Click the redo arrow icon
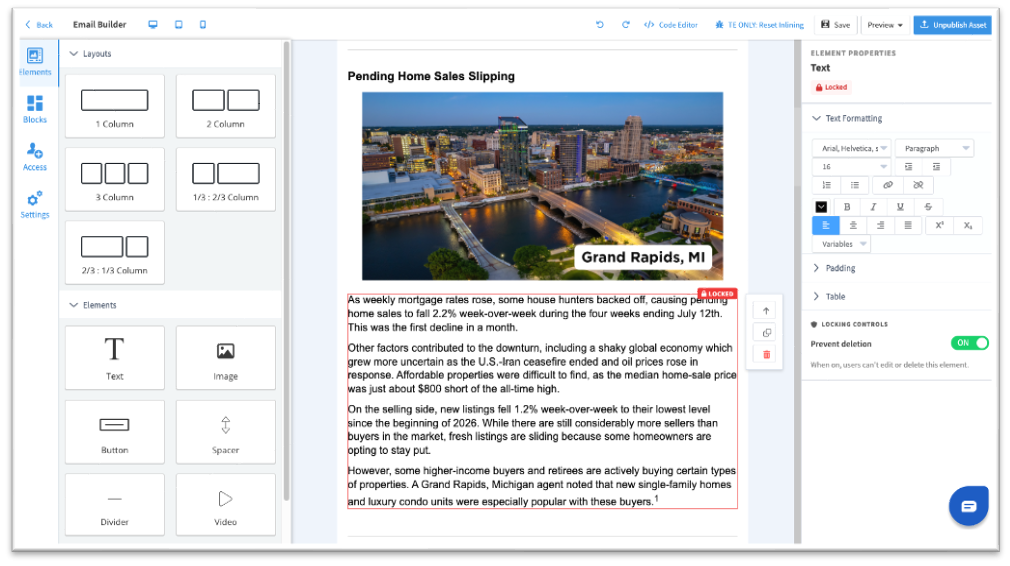 (625, 24)
